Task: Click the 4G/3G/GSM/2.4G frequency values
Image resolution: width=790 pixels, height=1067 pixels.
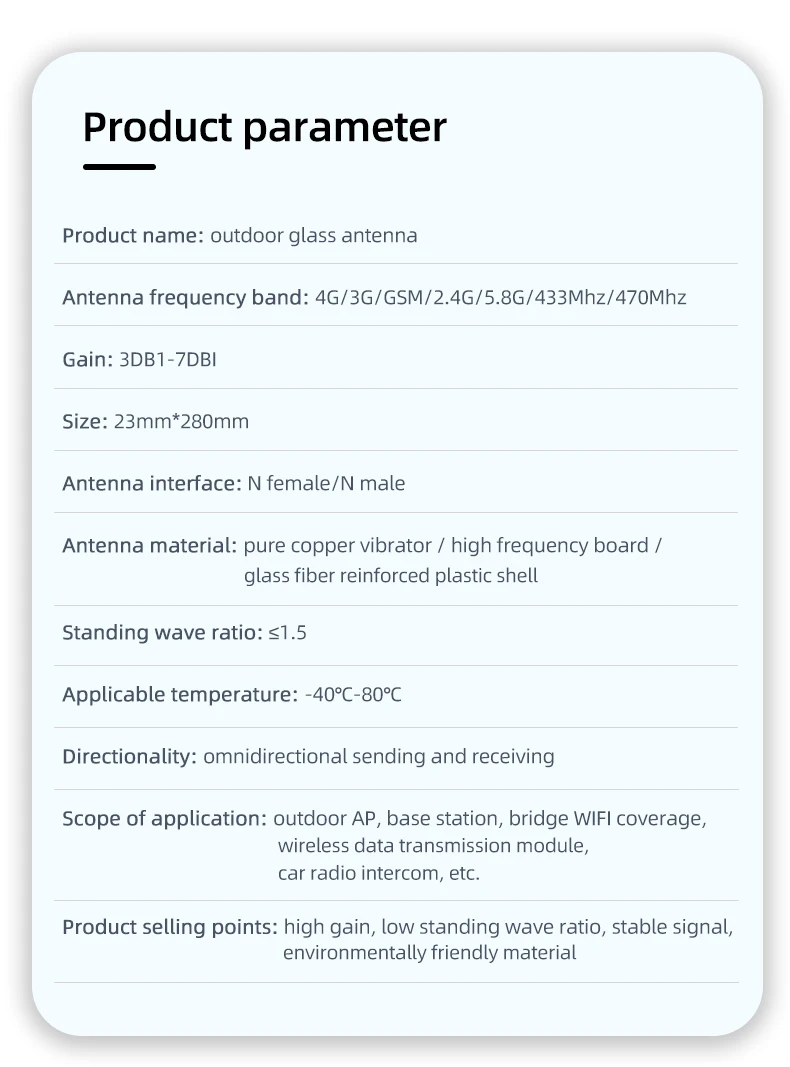Action: pyautogui.click(x=500, y=297)
